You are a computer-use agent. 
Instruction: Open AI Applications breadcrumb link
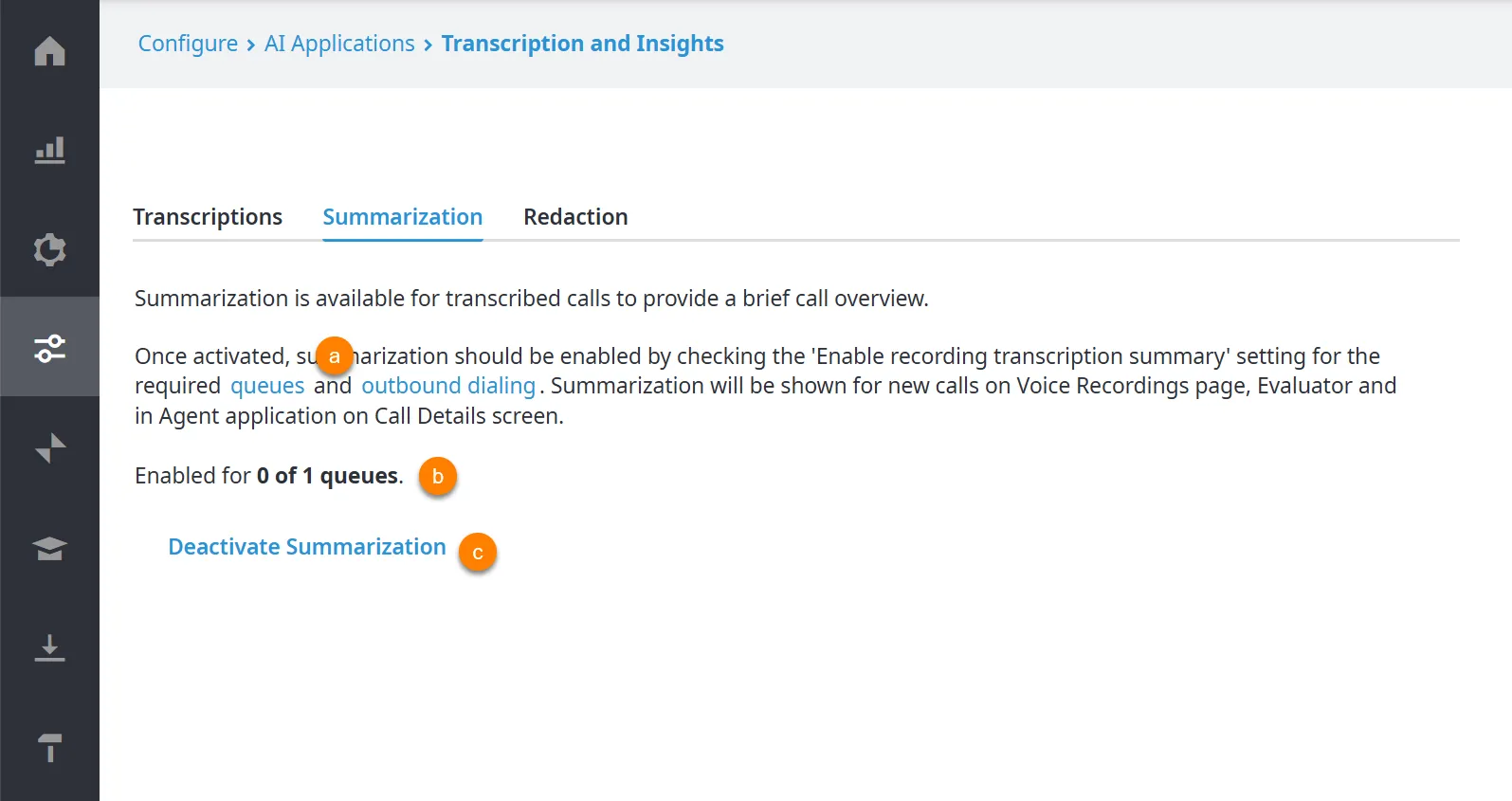pos(339,44)
